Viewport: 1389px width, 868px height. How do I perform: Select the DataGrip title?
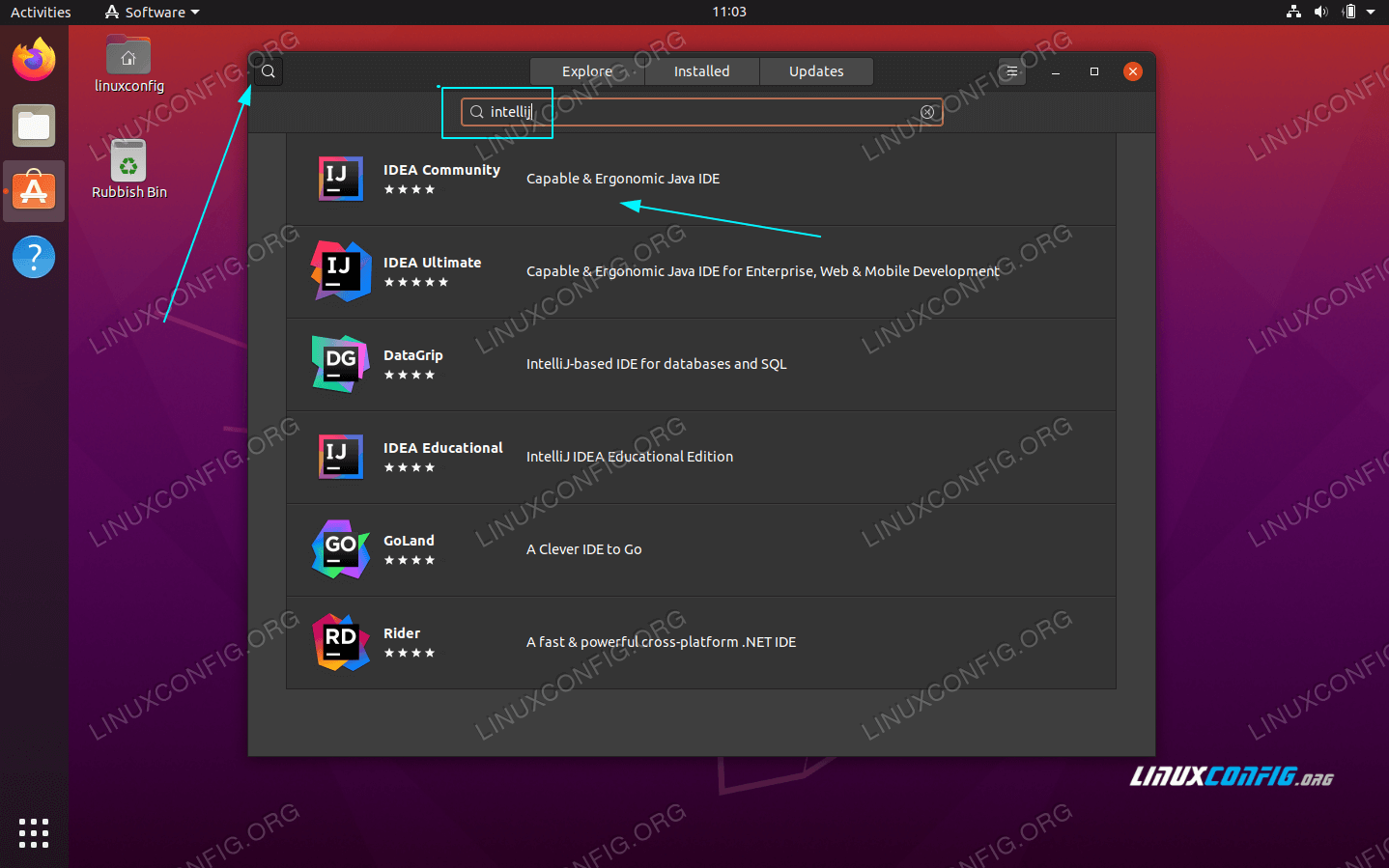(413, 355)
